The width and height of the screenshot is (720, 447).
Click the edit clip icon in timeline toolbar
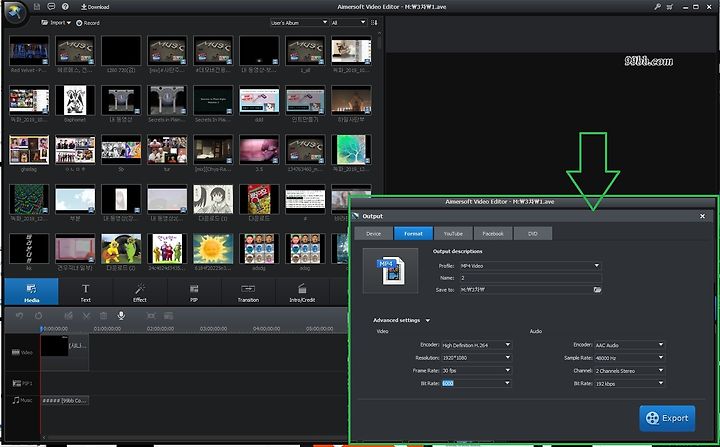[x=68, y=316]
